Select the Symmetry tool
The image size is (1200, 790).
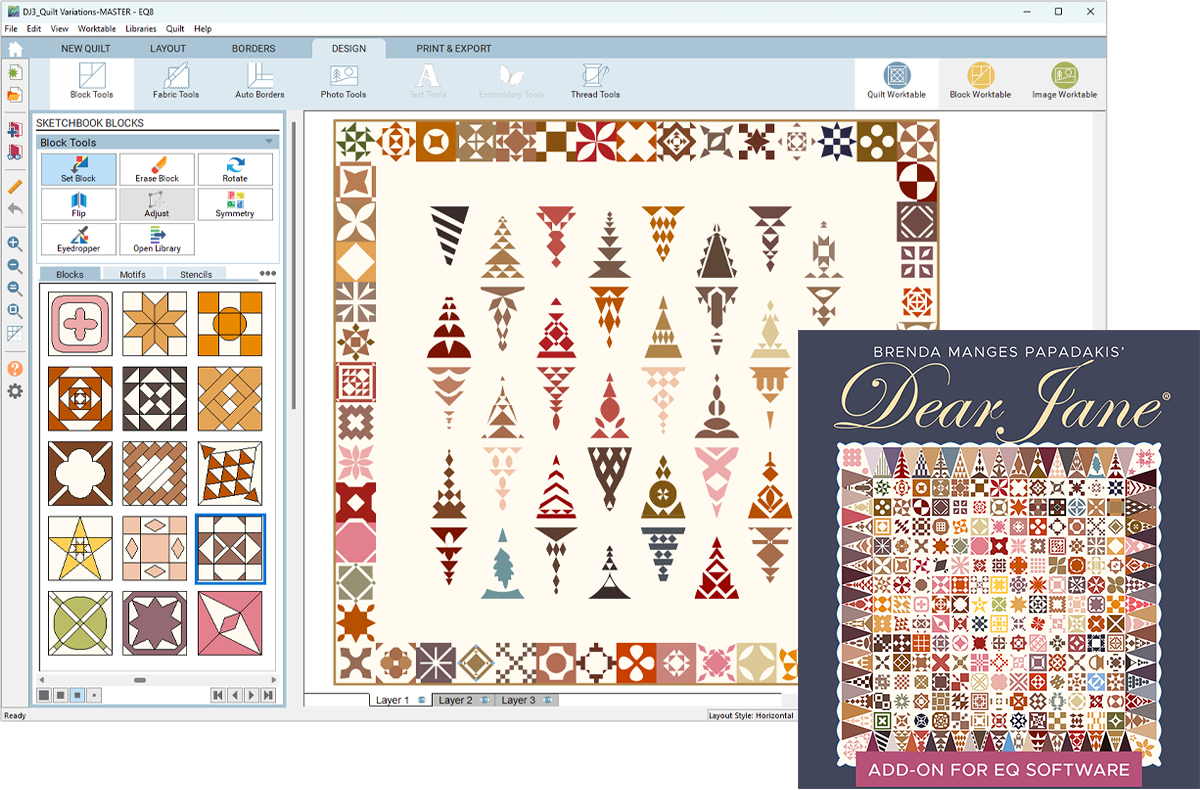click(235, 204)
